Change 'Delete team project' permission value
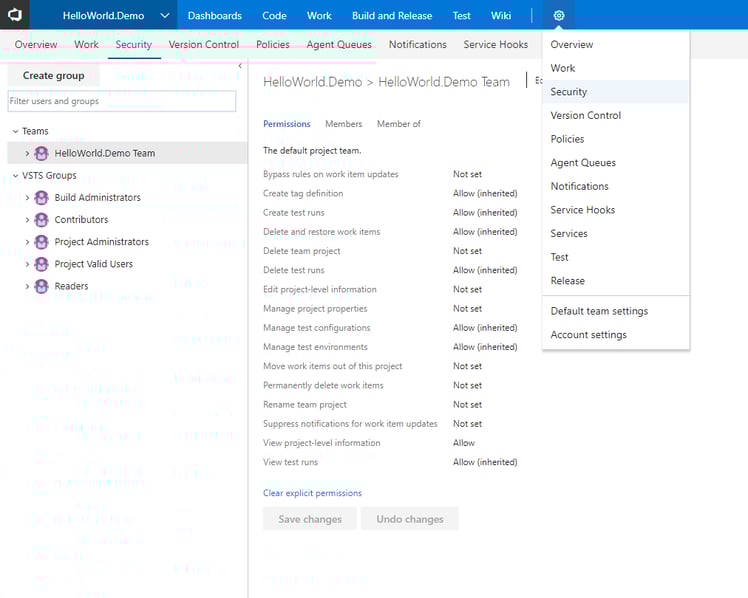Viewport: 748px width, 598px height. tap(468, 251)
